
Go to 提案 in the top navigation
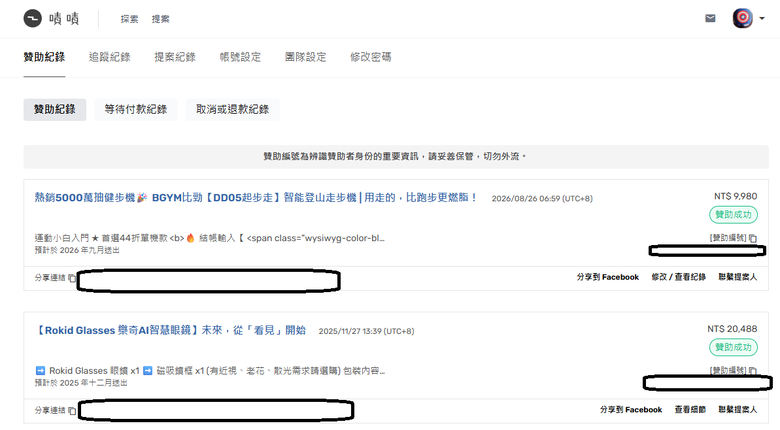click(160, 19)
